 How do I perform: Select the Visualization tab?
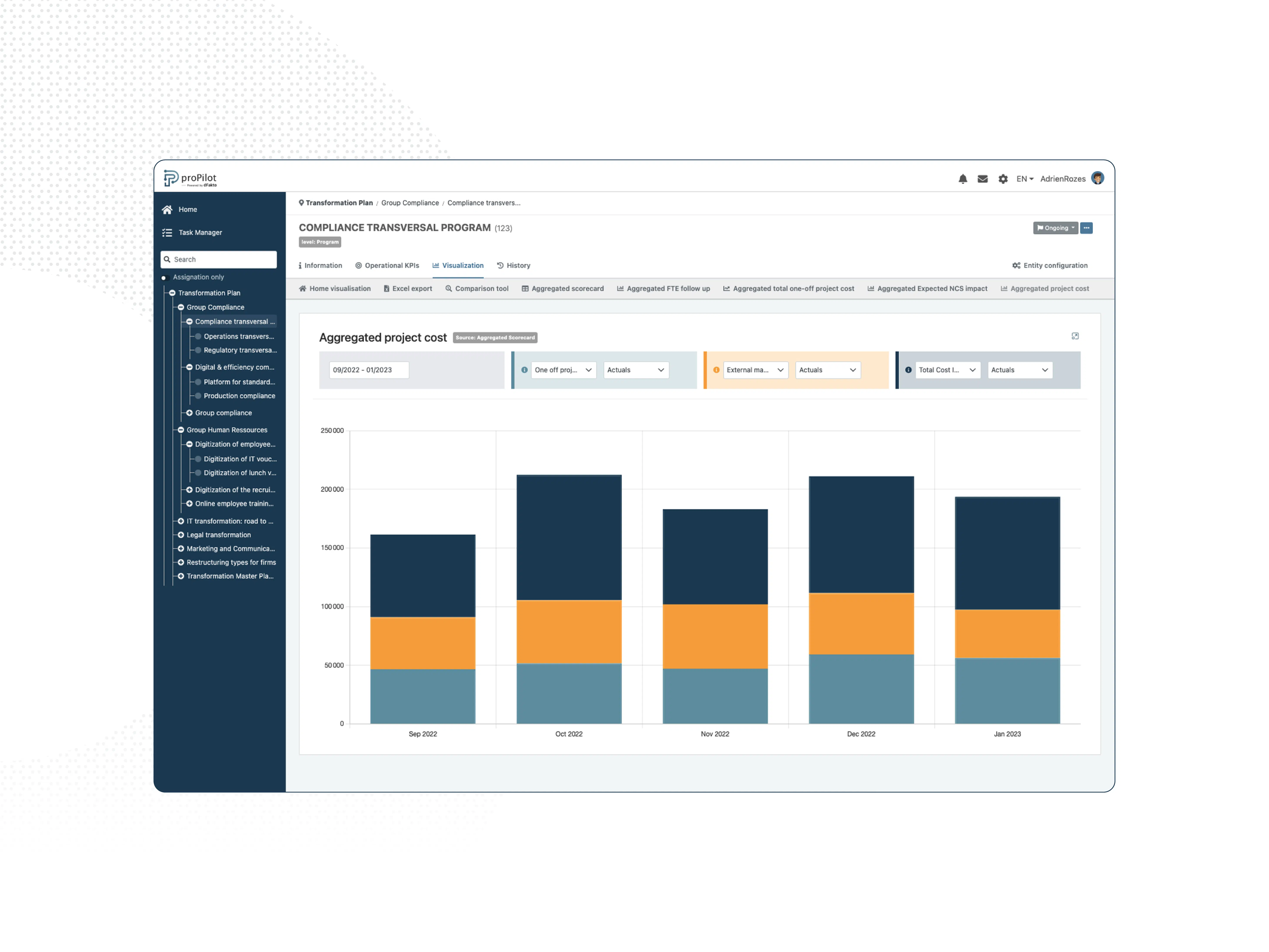tap(458, 266)
